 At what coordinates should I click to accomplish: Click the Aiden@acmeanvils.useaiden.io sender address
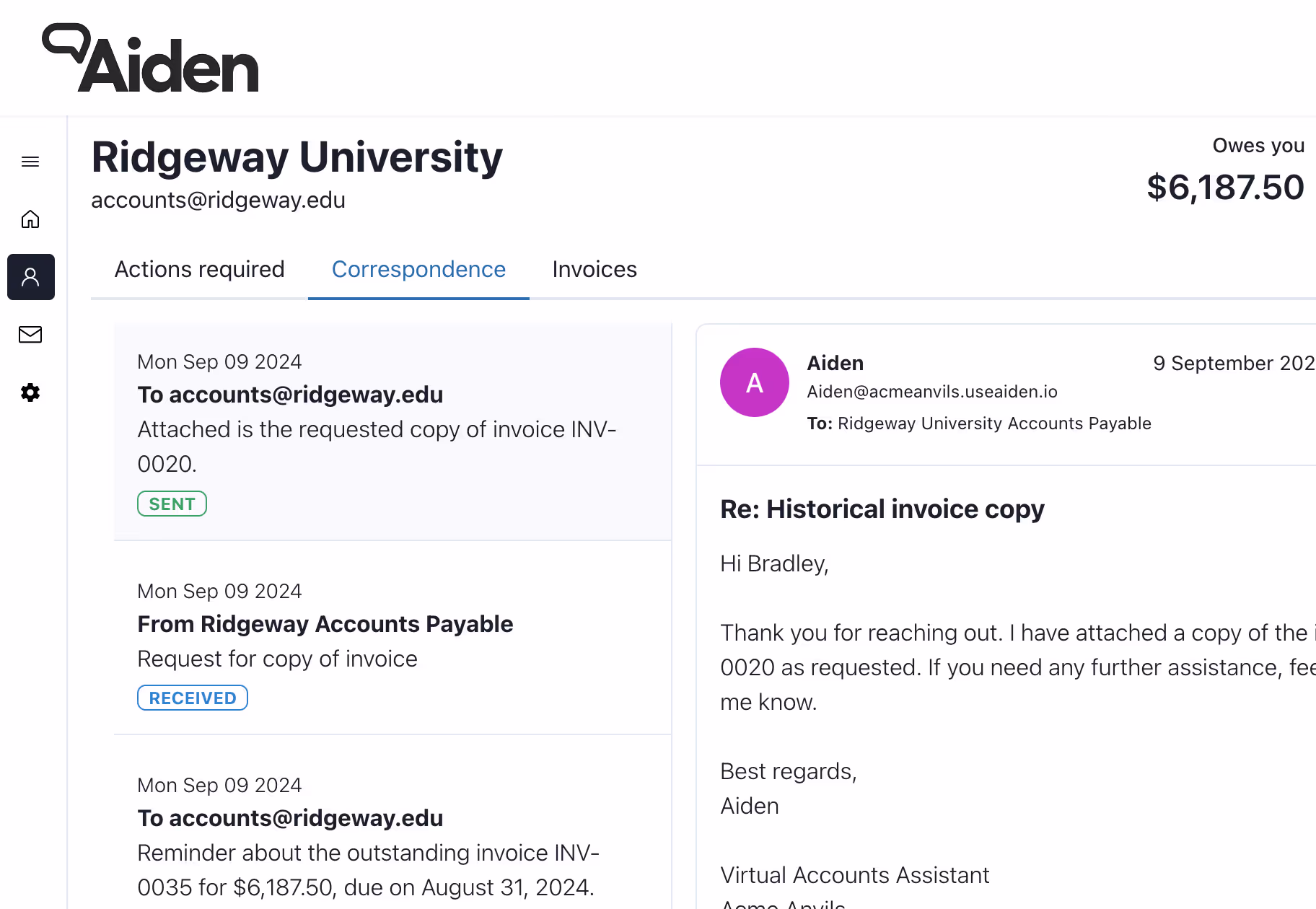[x=931, y=392]
